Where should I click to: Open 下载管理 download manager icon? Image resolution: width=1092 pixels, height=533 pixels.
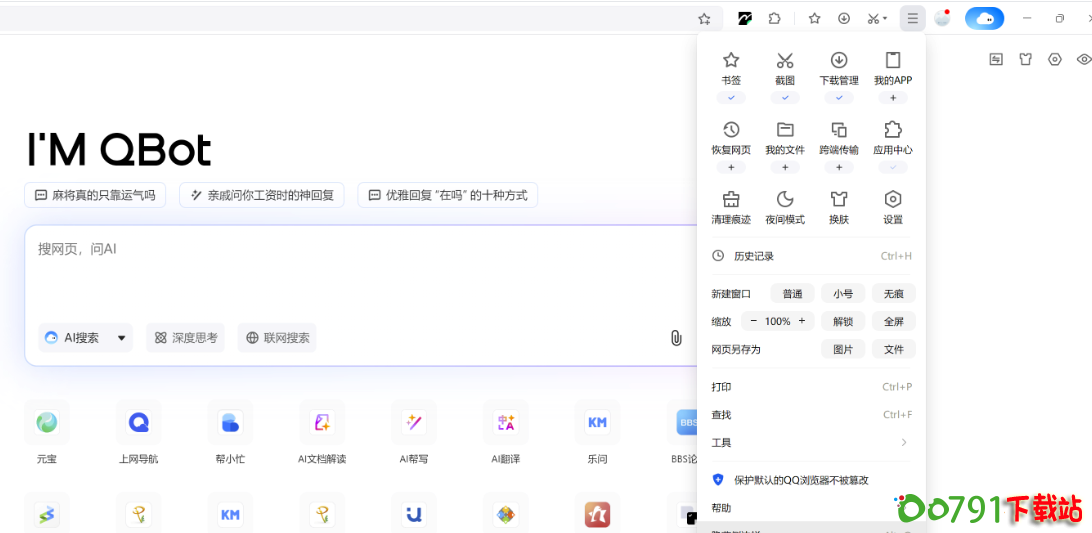(x=839, y=61)
